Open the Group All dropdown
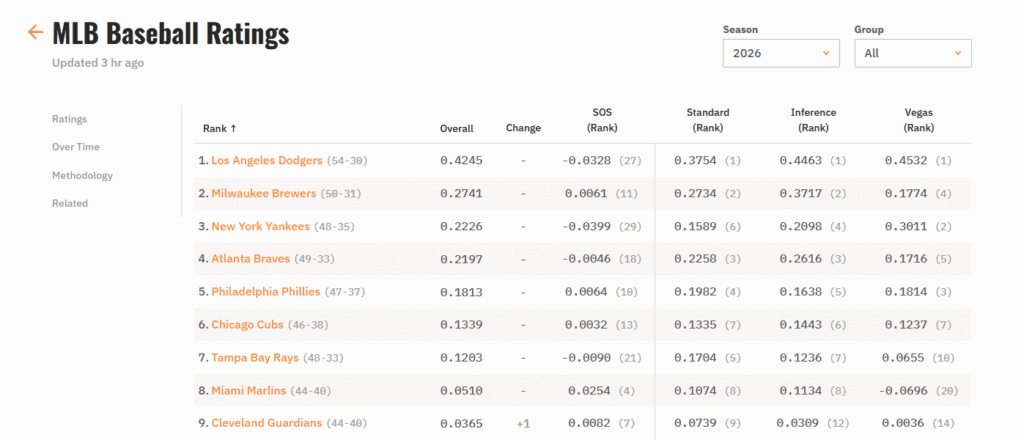This screenshot has height=440, width=1024. tap(913, 54)
